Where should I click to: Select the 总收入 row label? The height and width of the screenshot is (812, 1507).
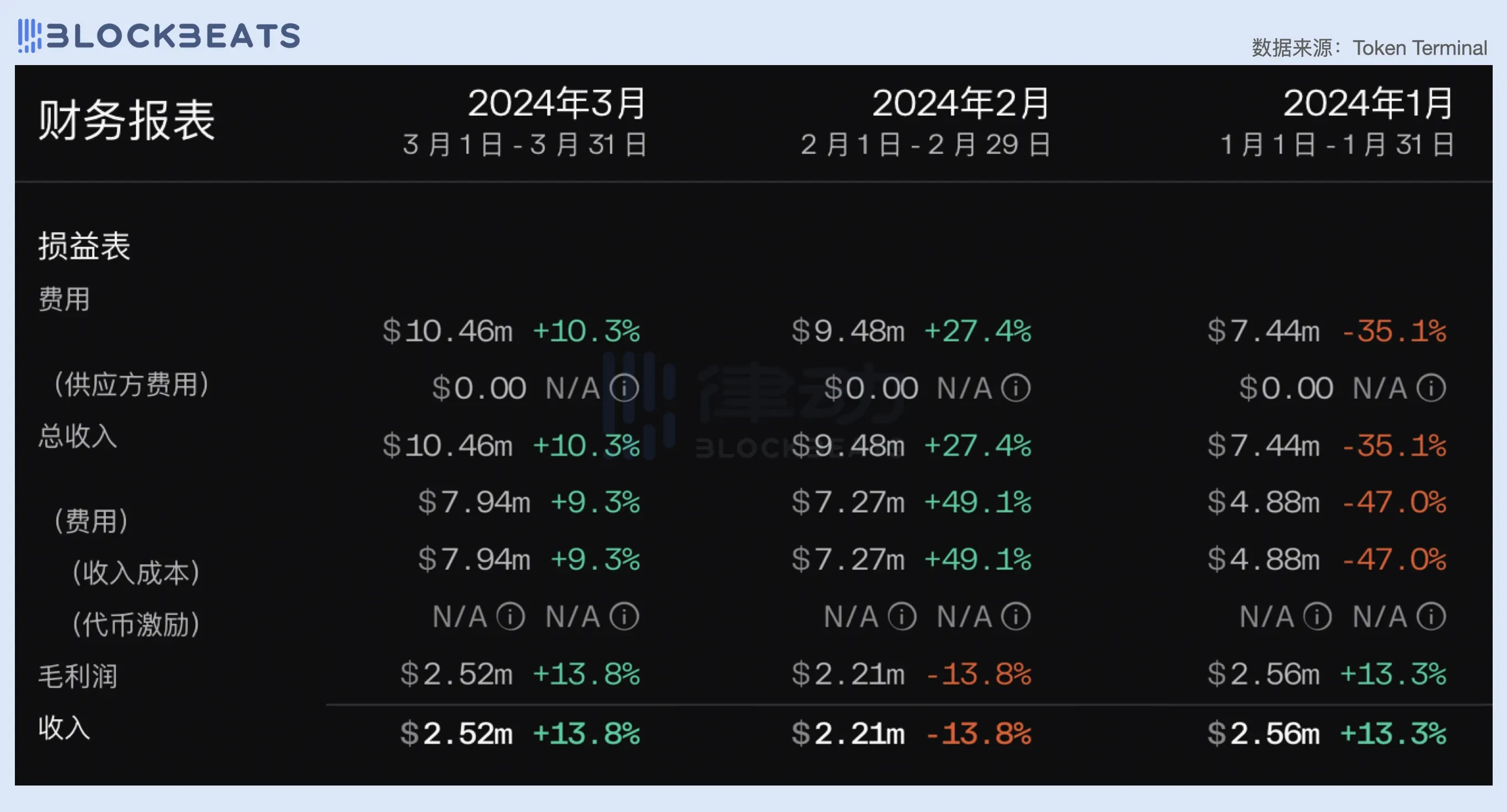click(x=78, y=436)
